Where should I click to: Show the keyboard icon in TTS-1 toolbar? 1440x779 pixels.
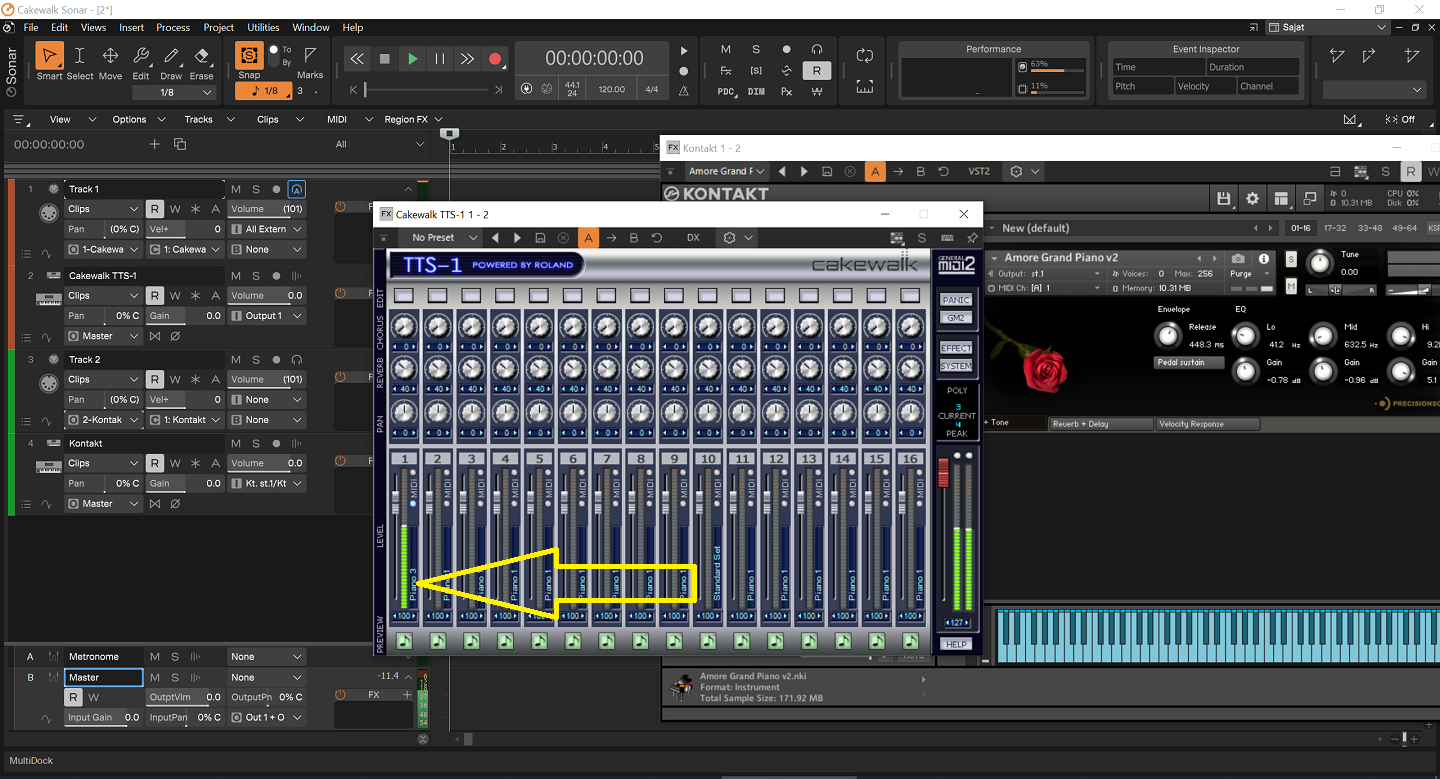(x=946, y=238)
